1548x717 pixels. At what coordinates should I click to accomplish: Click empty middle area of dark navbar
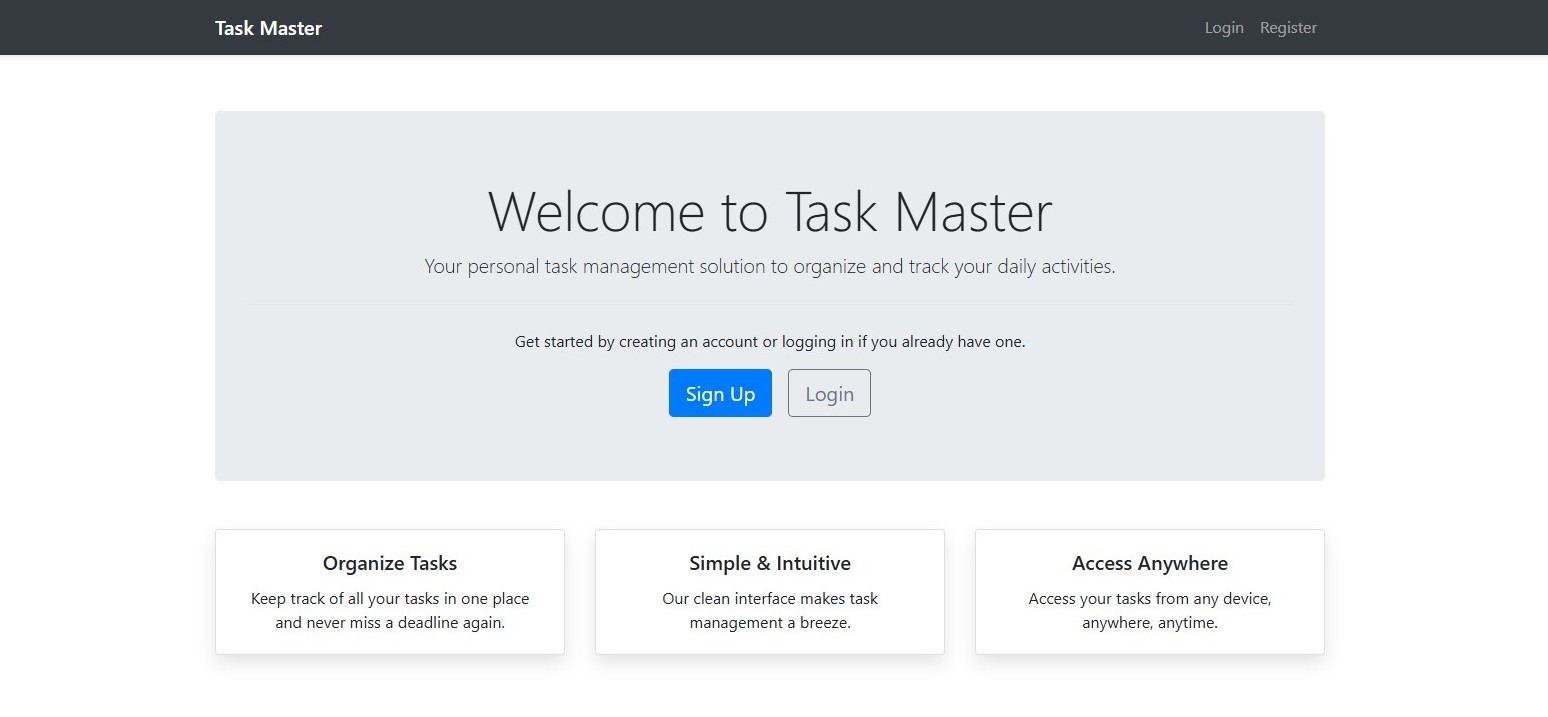pyautogui.click(x=760, y=28)
